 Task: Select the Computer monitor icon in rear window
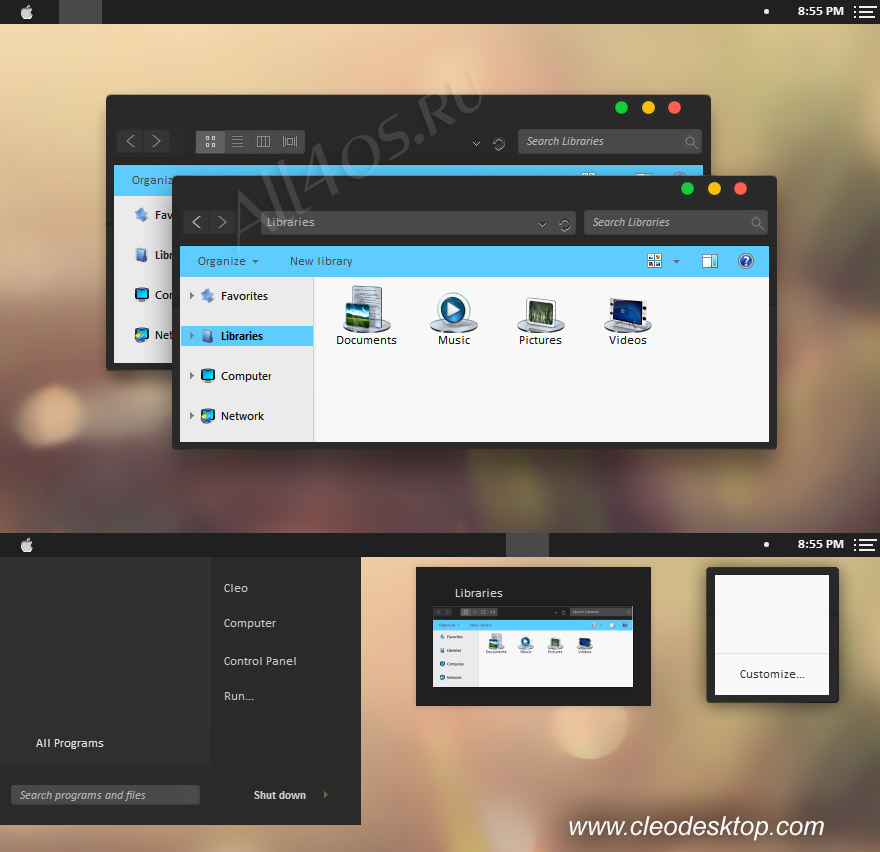coord(142,294)
